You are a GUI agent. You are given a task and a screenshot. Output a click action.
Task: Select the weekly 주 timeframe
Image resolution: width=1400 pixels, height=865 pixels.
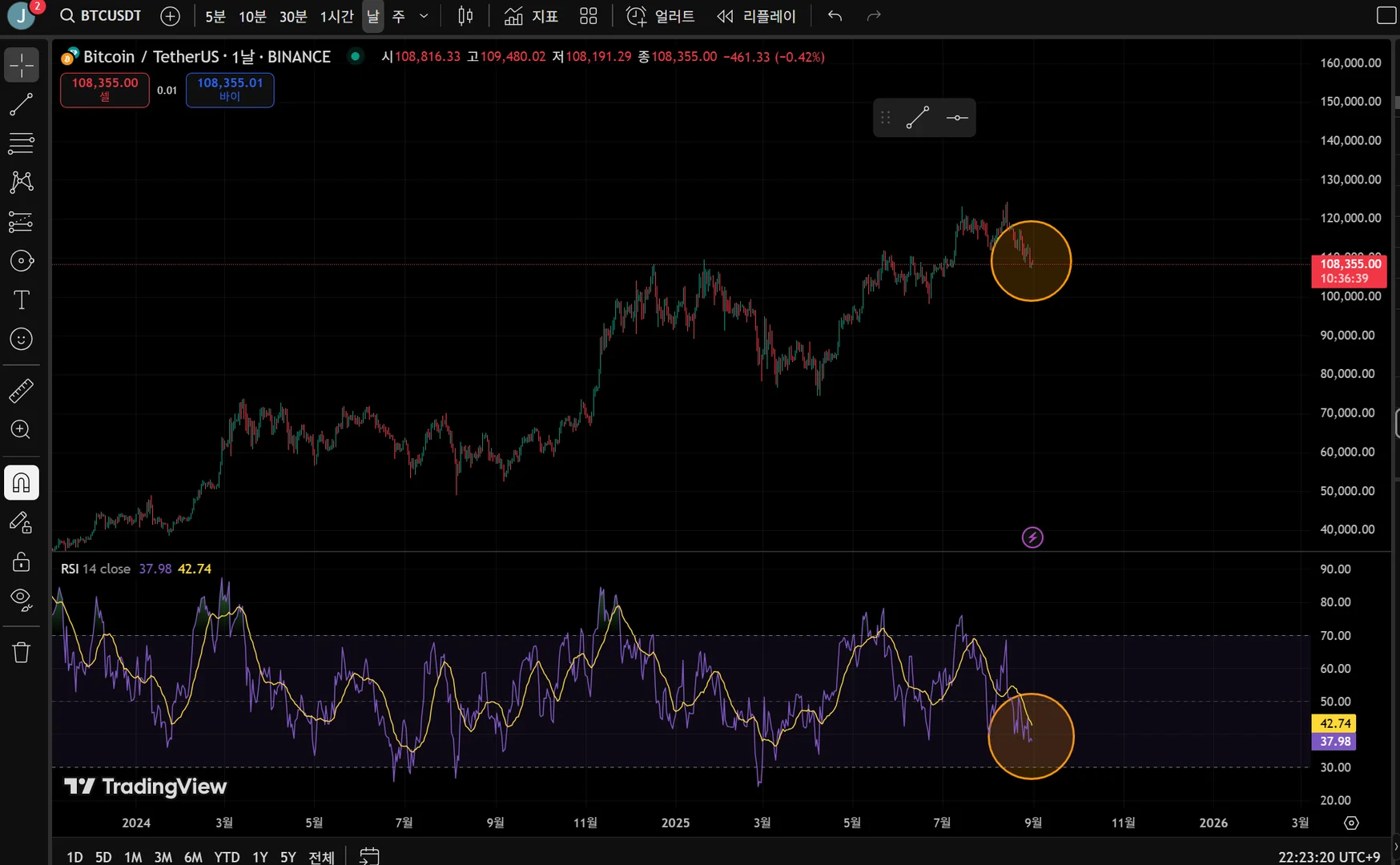click(399, 17)
